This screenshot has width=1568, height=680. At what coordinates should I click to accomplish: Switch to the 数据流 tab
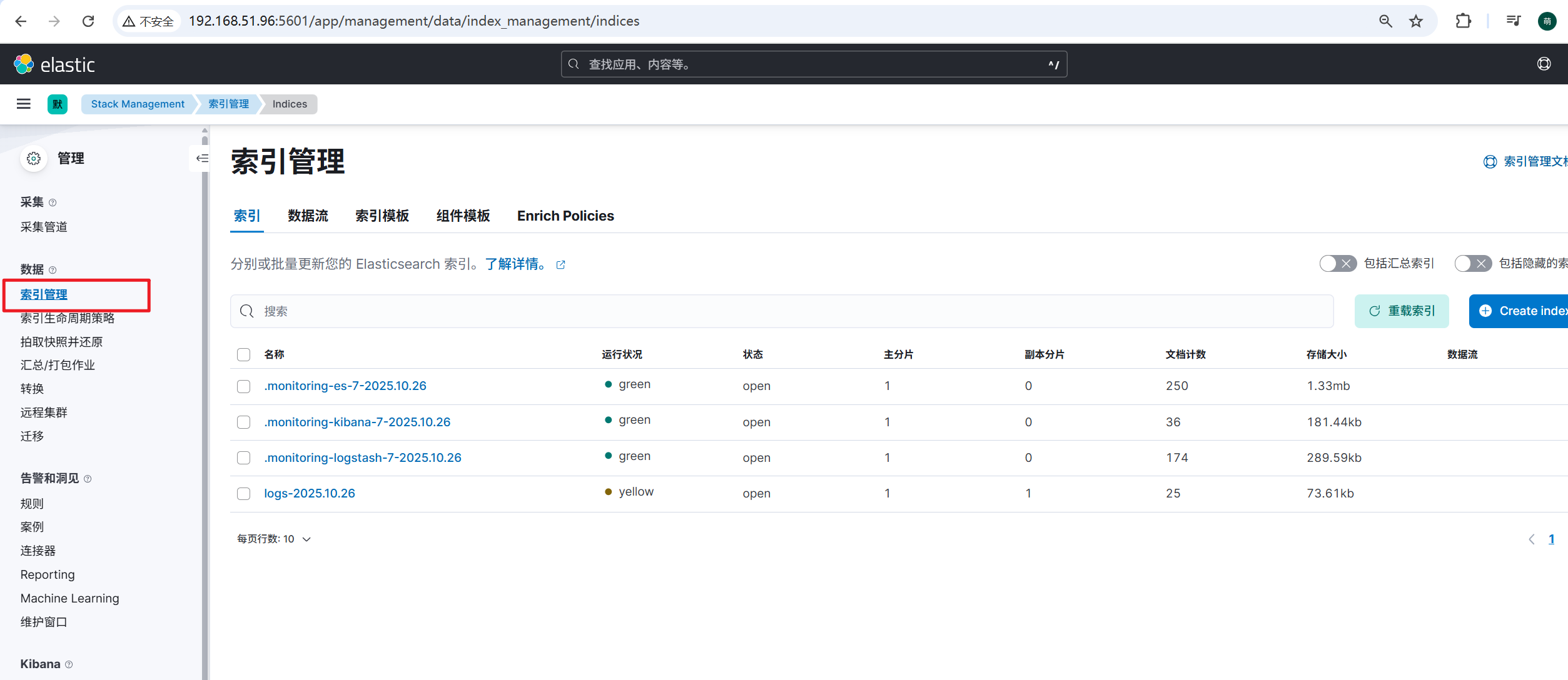pos(308,216)
